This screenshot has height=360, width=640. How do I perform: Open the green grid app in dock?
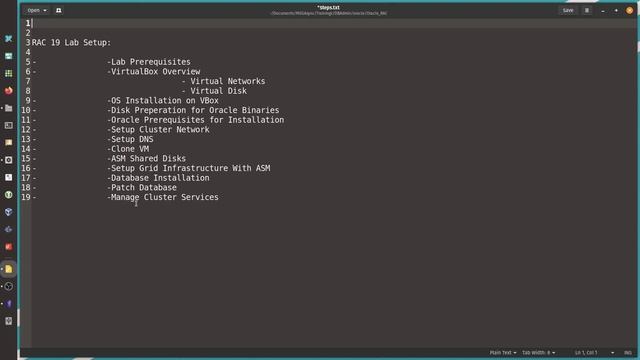click(x=9, y=73)
